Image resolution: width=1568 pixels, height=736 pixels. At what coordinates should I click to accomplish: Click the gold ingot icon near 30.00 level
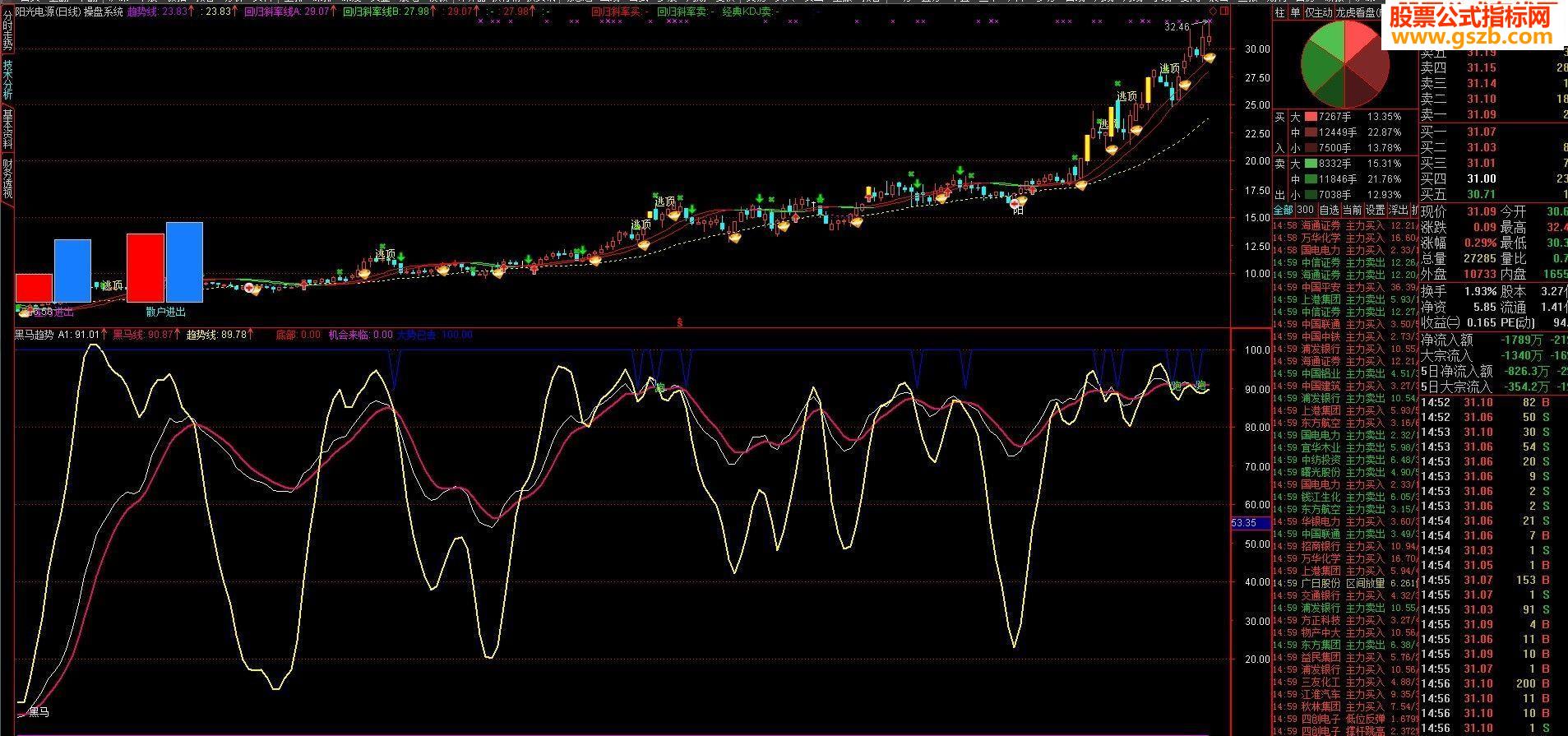(x=1210, y=57)
